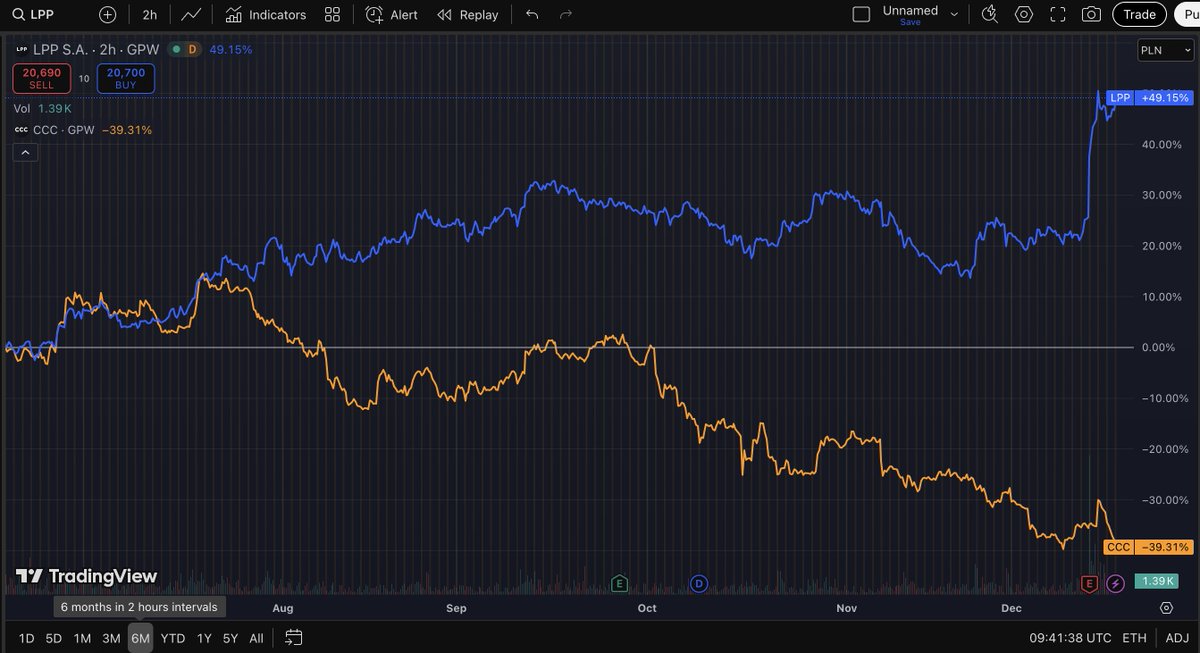Open the indicator templates grid icon
Image resolution: width=1200 pixels, height=653 pixels.
(x=333, y=15)
